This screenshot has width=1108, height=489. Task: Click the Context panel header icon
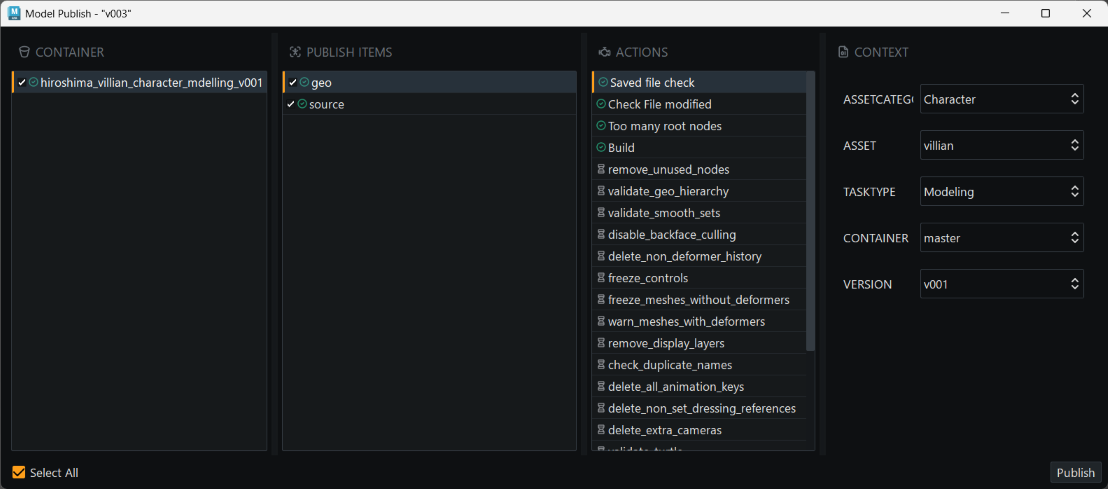[x=842, y=52]
